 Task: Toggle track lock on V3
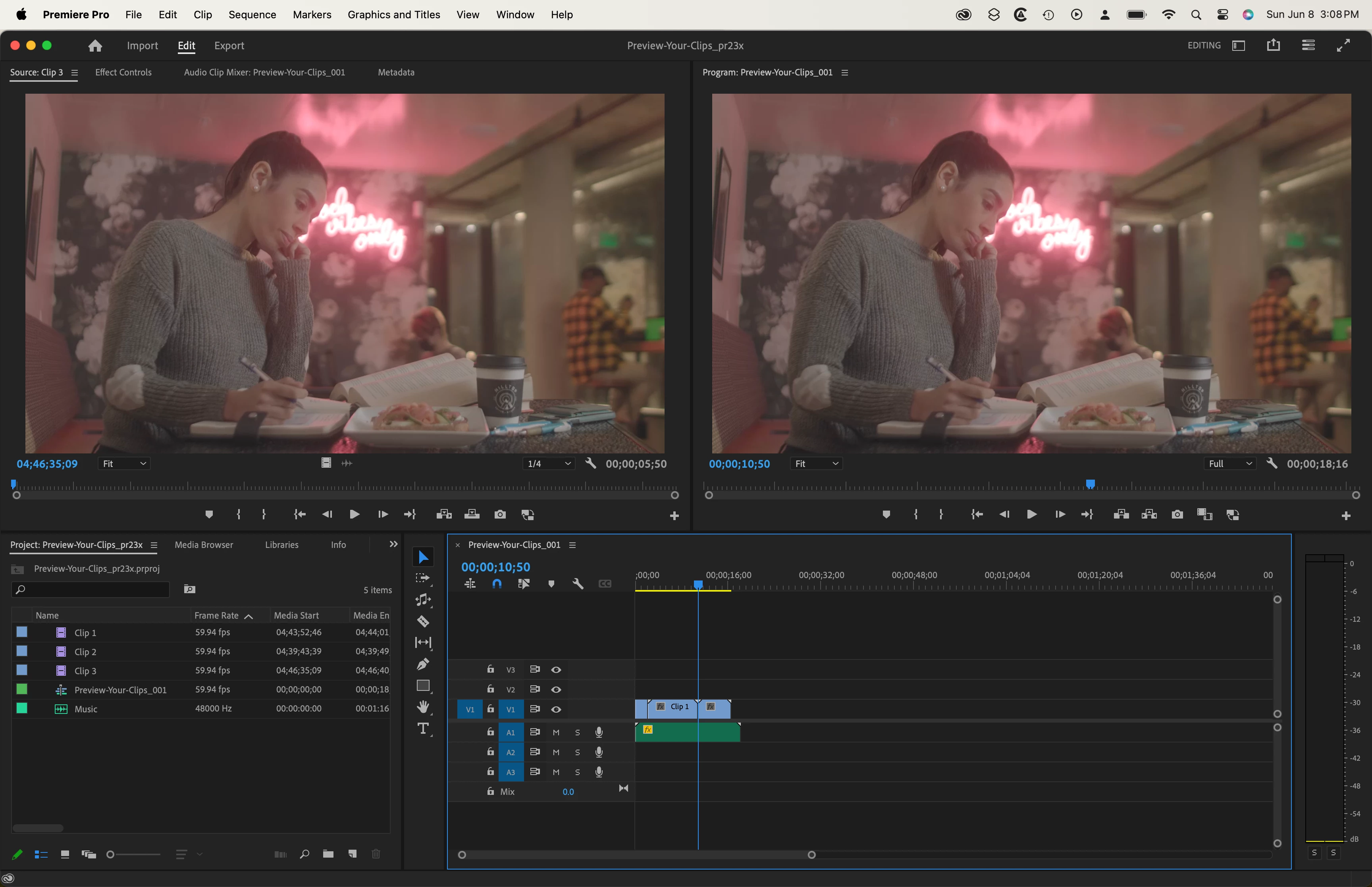(x=491, y=669)
